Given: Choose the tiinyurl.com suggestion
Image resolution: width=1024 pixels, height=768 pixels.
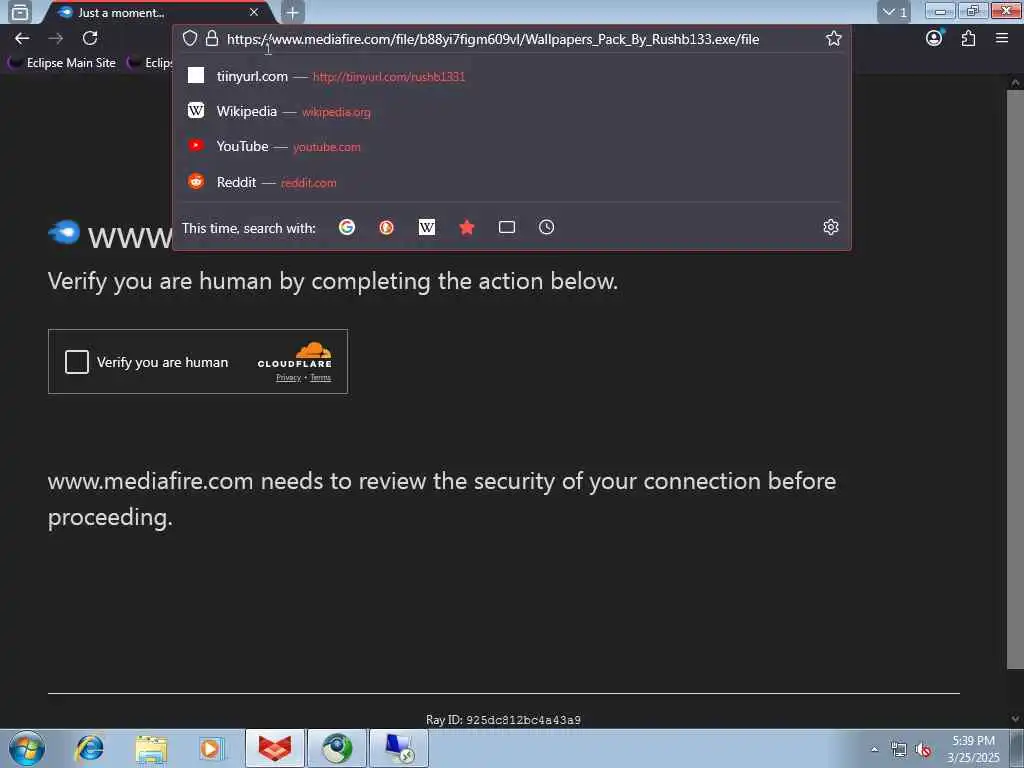Looking at the screenshot, I should tap(512, 76).
